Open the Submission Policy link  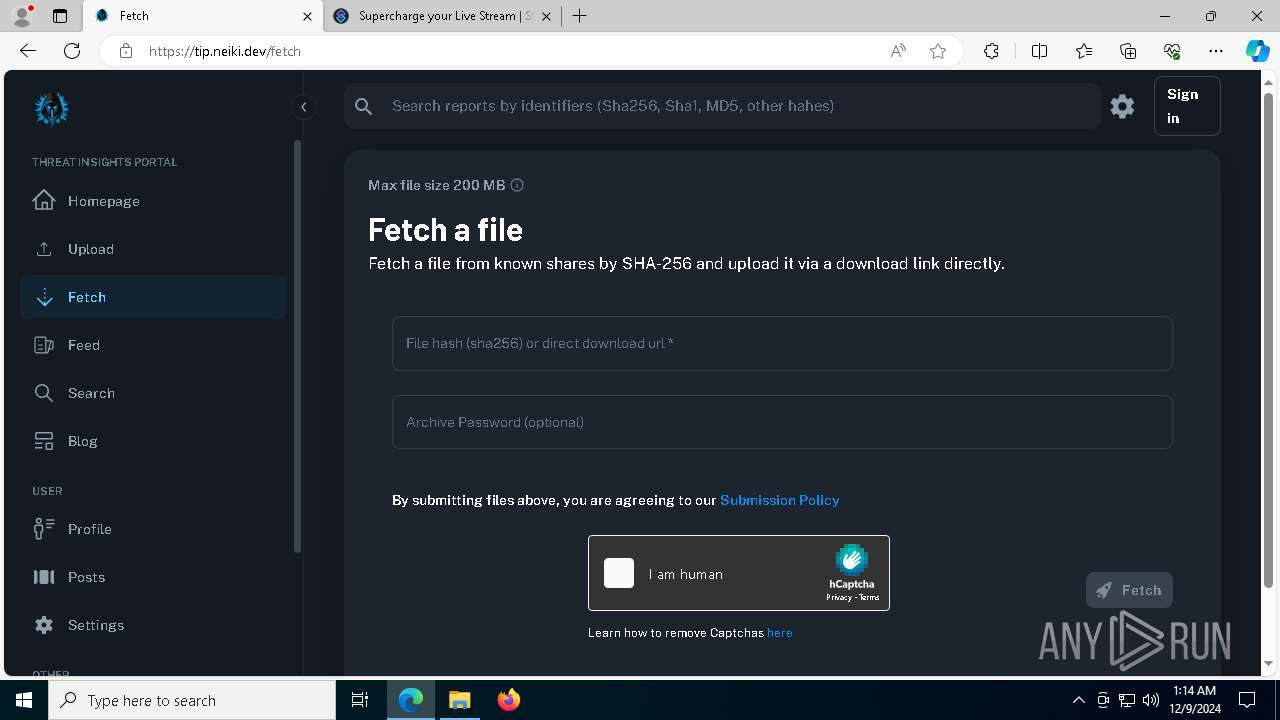779,500
